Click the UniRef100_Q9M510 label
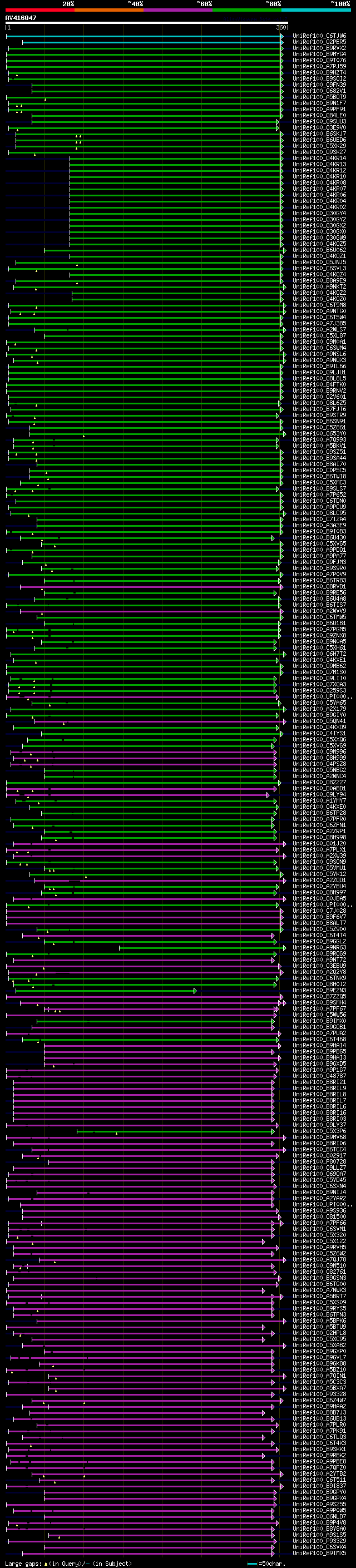The height and width of the screenshot is (1568, 356). (x=319, y=1265)
